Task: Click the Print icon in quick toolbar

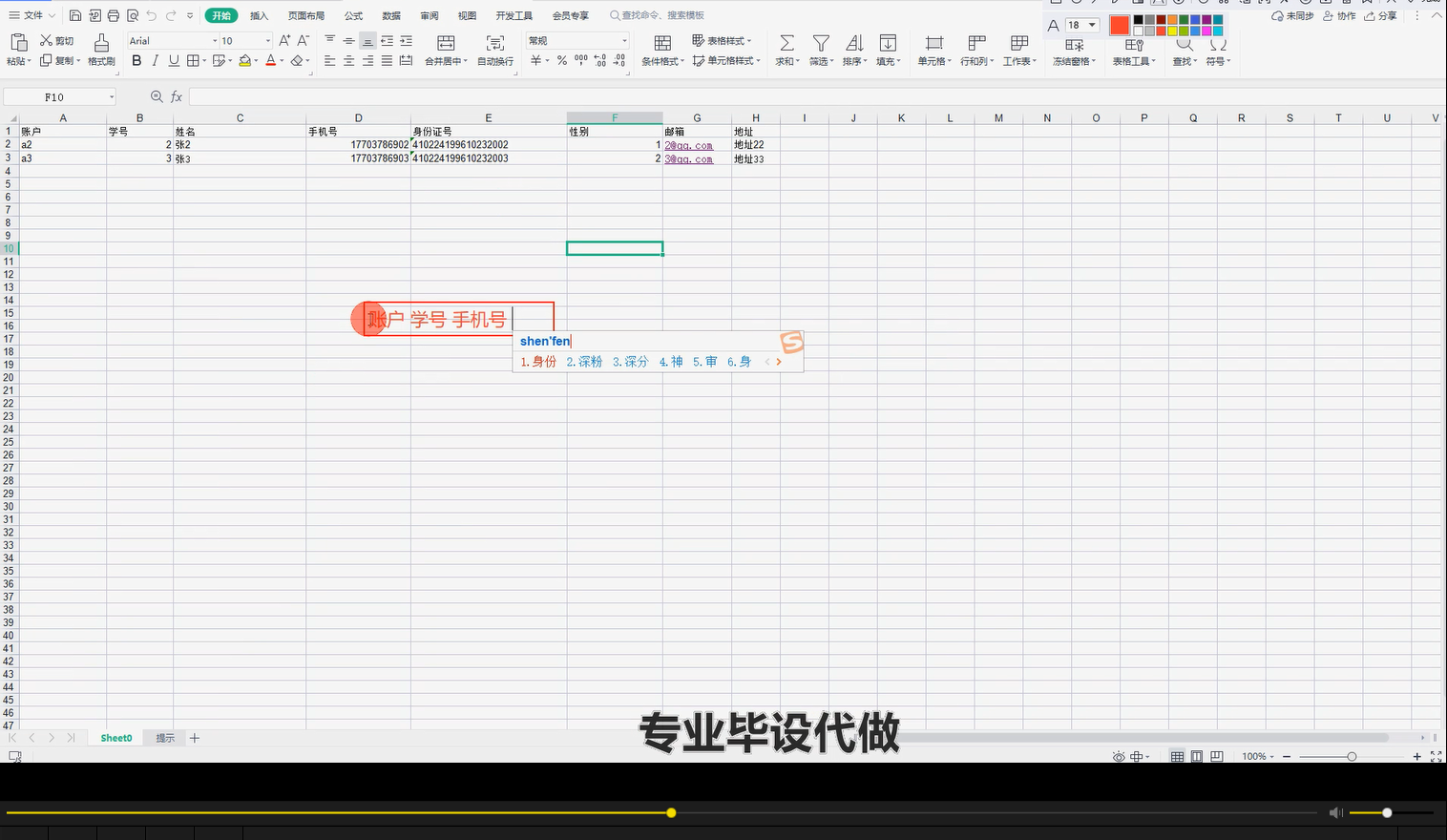Action: coord(114,15)
